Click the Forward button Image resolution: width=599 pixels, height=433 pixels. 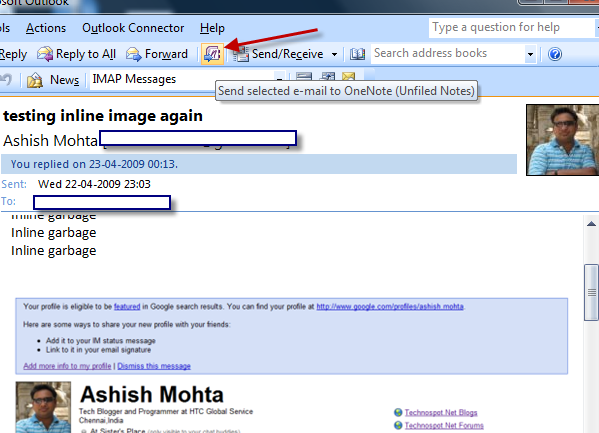point(157,54)
